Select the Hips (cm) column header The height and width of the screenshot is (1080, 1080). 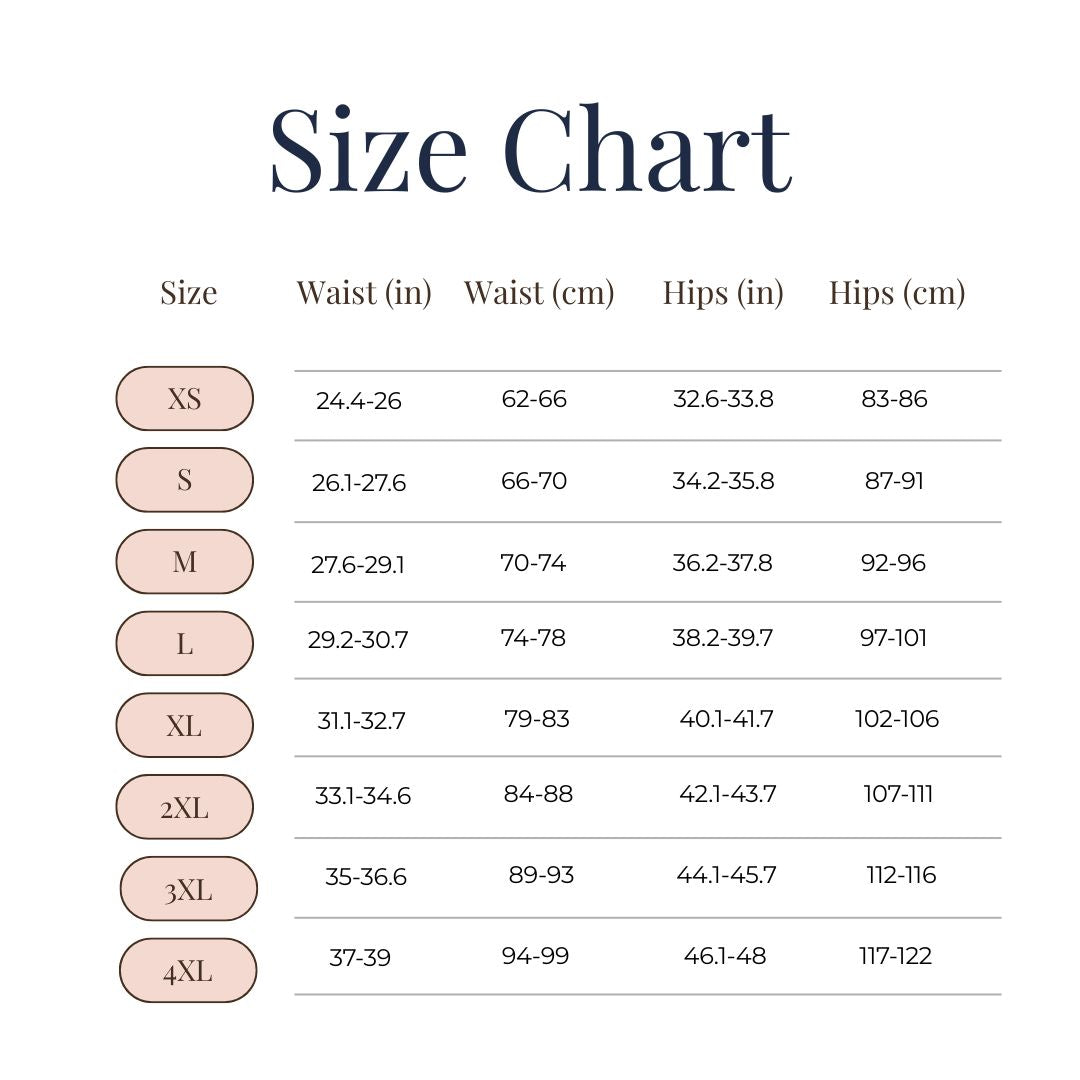[x=897, y=293]
